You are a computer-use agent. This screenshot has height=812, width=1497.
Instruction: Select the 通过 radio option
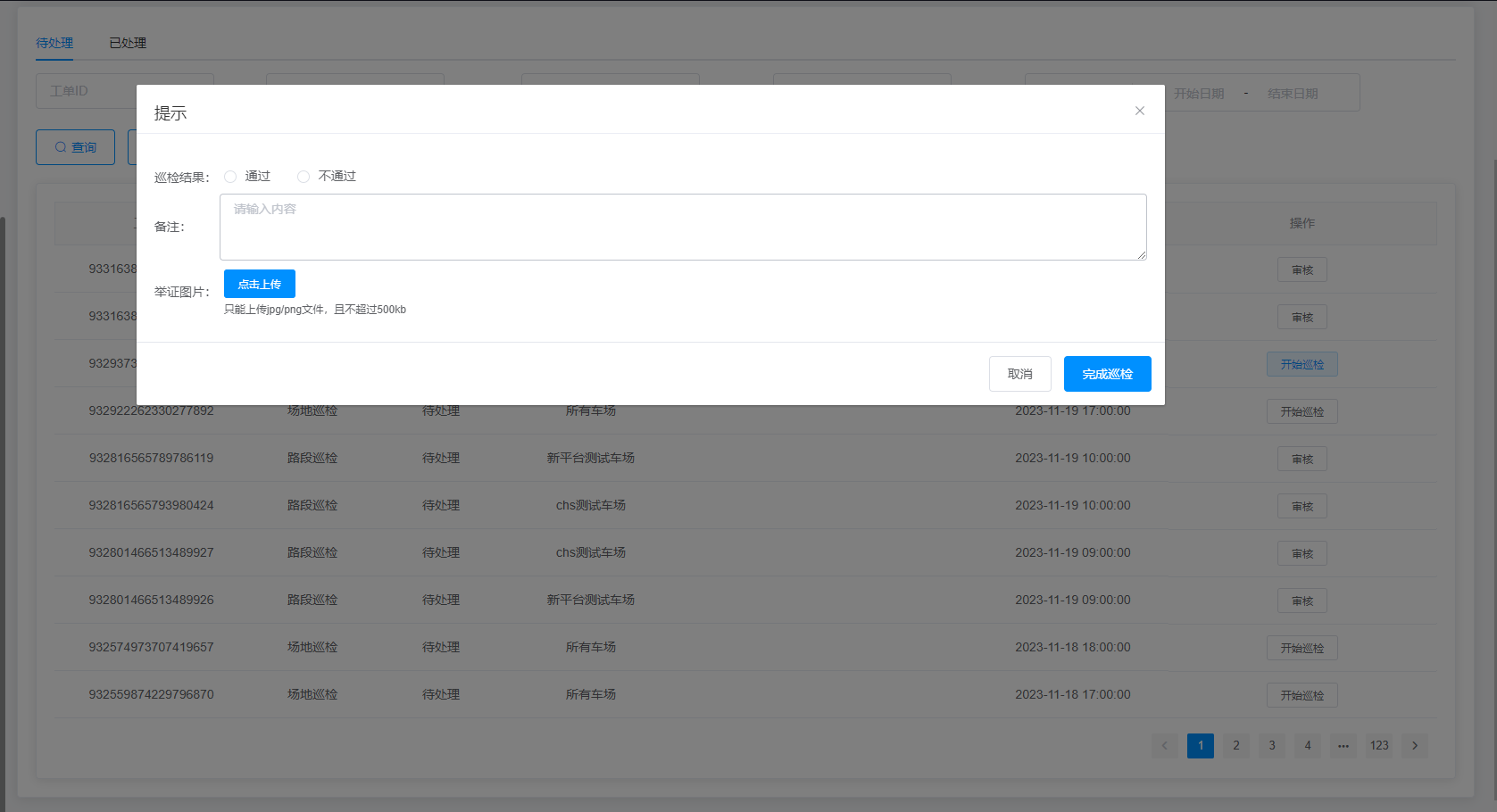pyautogui.click(x=231, y=177)
